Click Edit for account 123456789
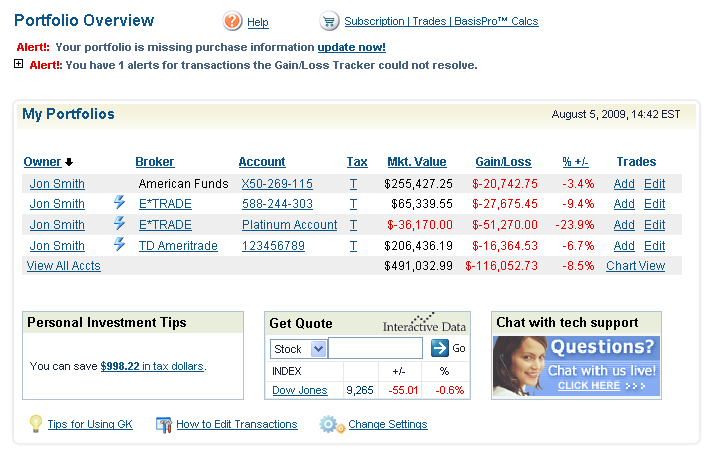Screen dimensions: 715x456 pyautogui.click(x=655, y=246)
